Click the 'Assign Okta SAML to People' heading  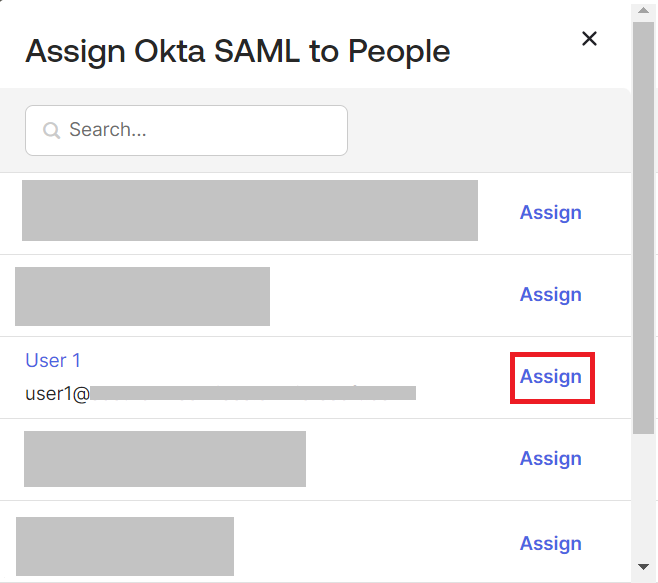tap(237, 50)
